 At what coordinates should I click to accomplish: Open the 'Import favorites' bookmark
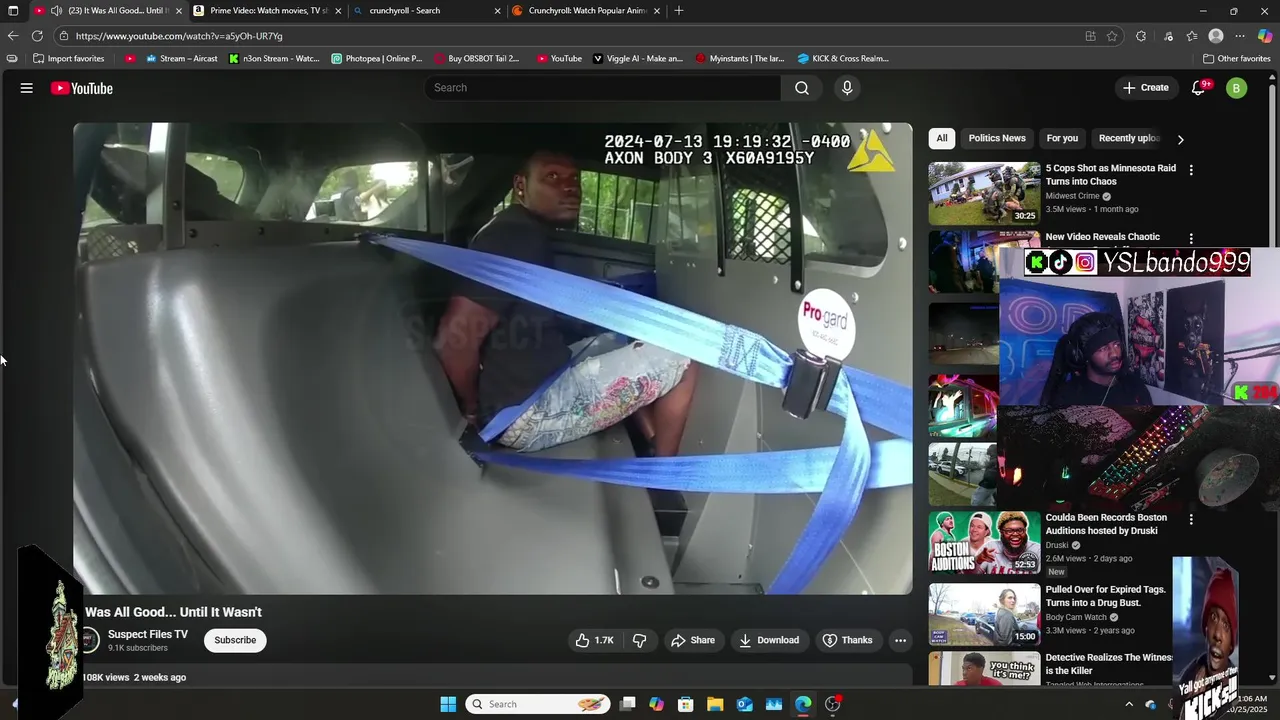68,58
